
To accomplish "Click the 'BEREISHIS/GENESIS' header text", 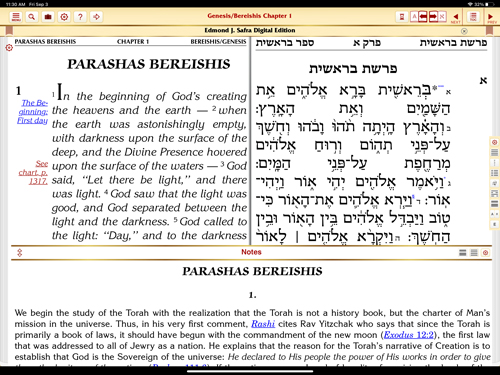I will pos(218,42).
